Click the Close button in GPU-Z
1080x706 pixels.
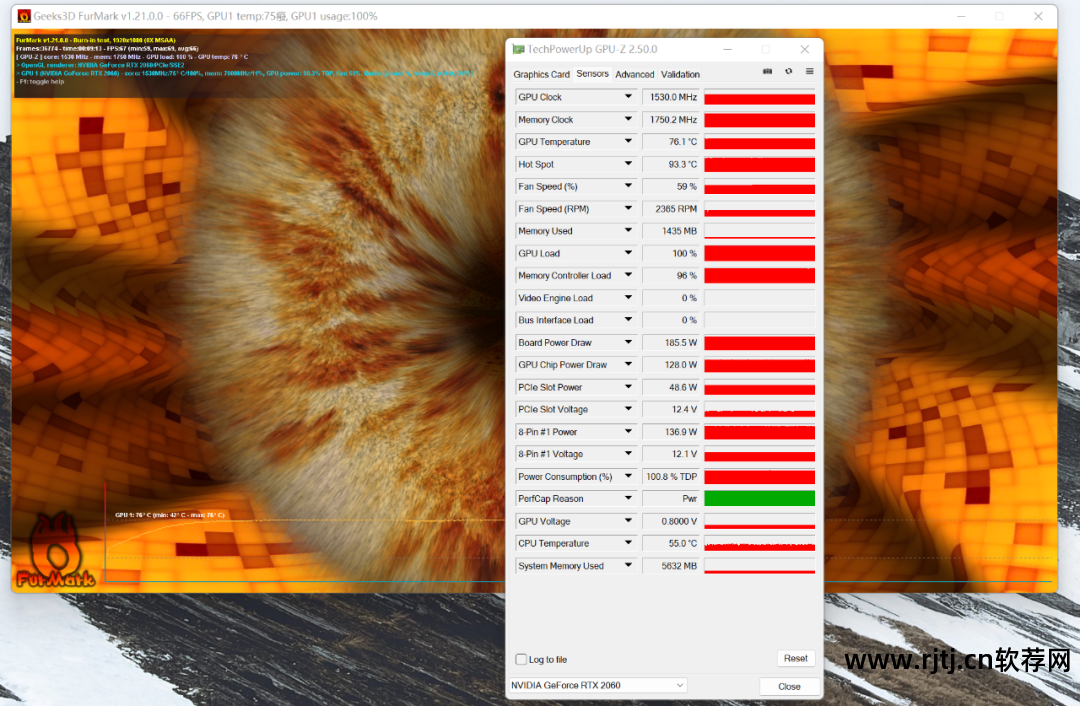coord(789,687)
